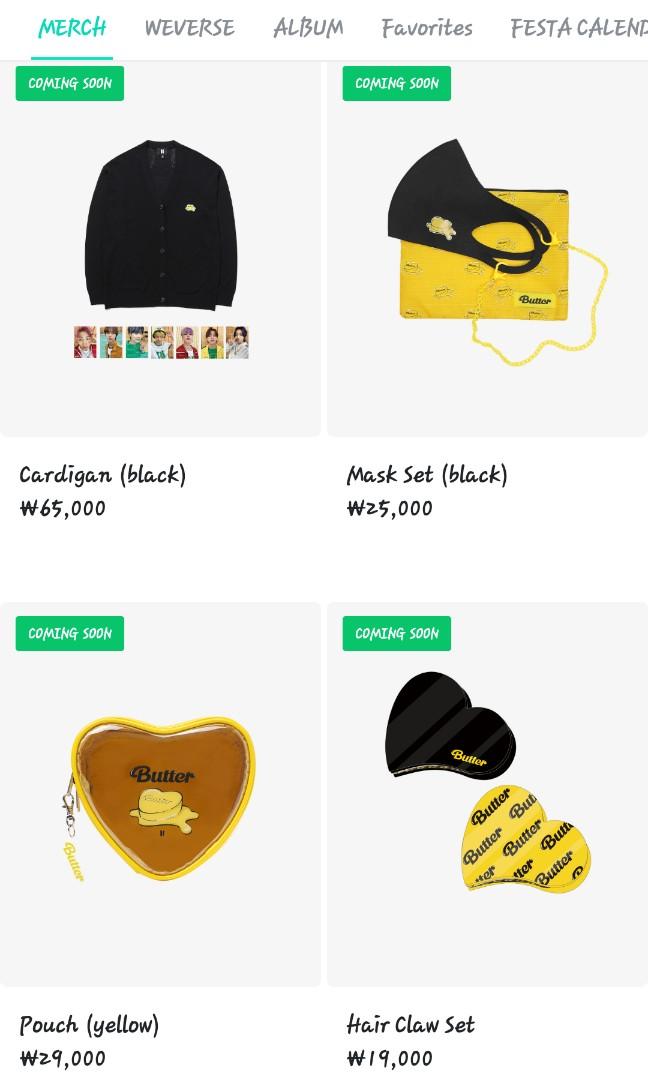Click the COMING SOON badge on Hair Claw Set
This screenshot has width=648, height=1080.
(x=397, y=634)
